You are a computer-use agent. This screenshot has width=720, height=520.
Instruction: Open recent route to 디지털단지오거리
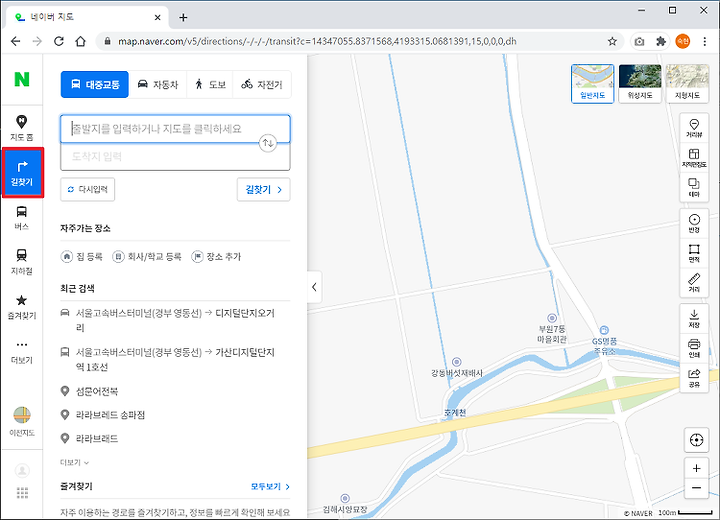coord(175,320)
